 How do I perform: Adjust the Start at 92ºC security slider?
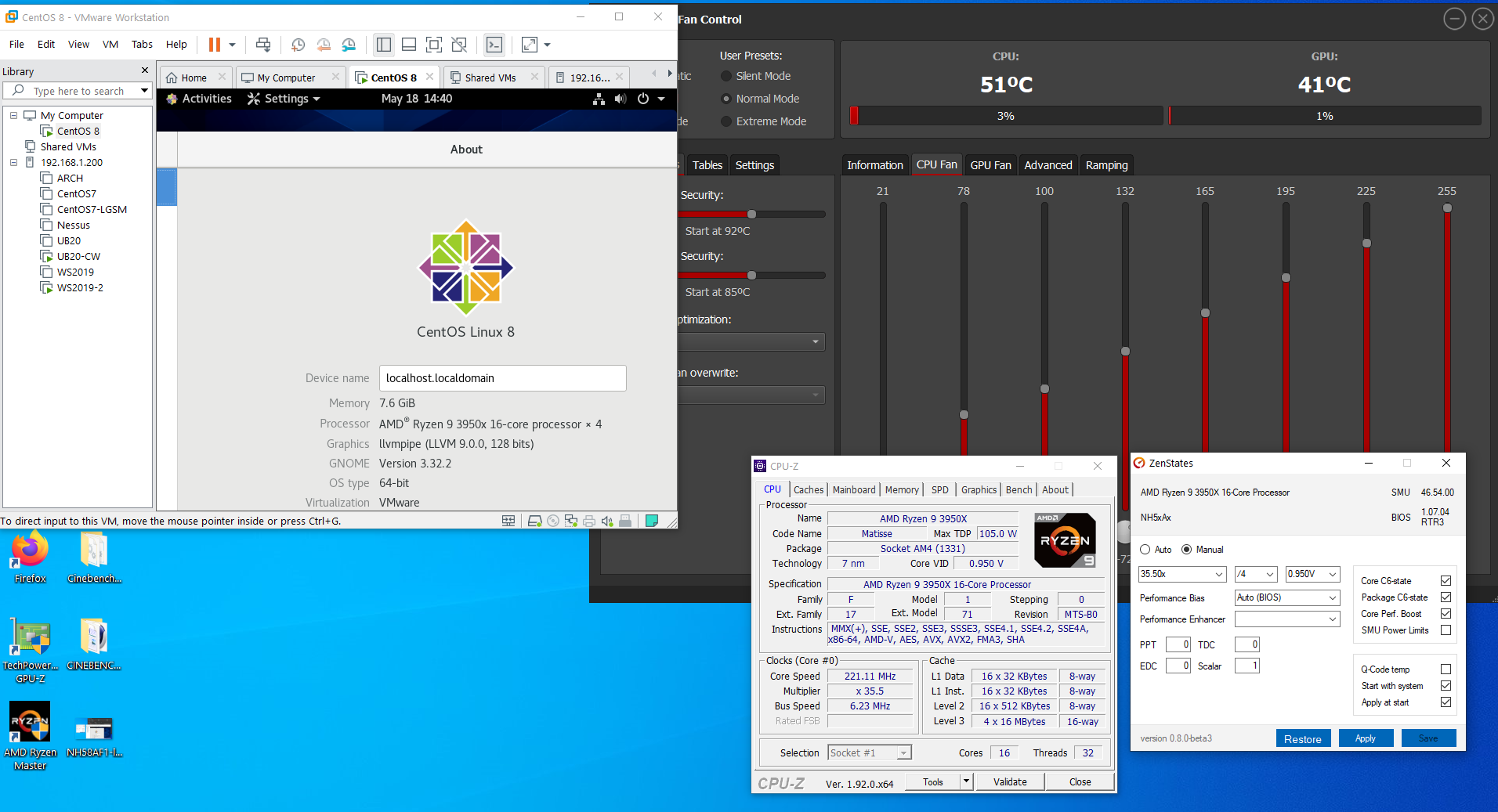click(751, 214)
